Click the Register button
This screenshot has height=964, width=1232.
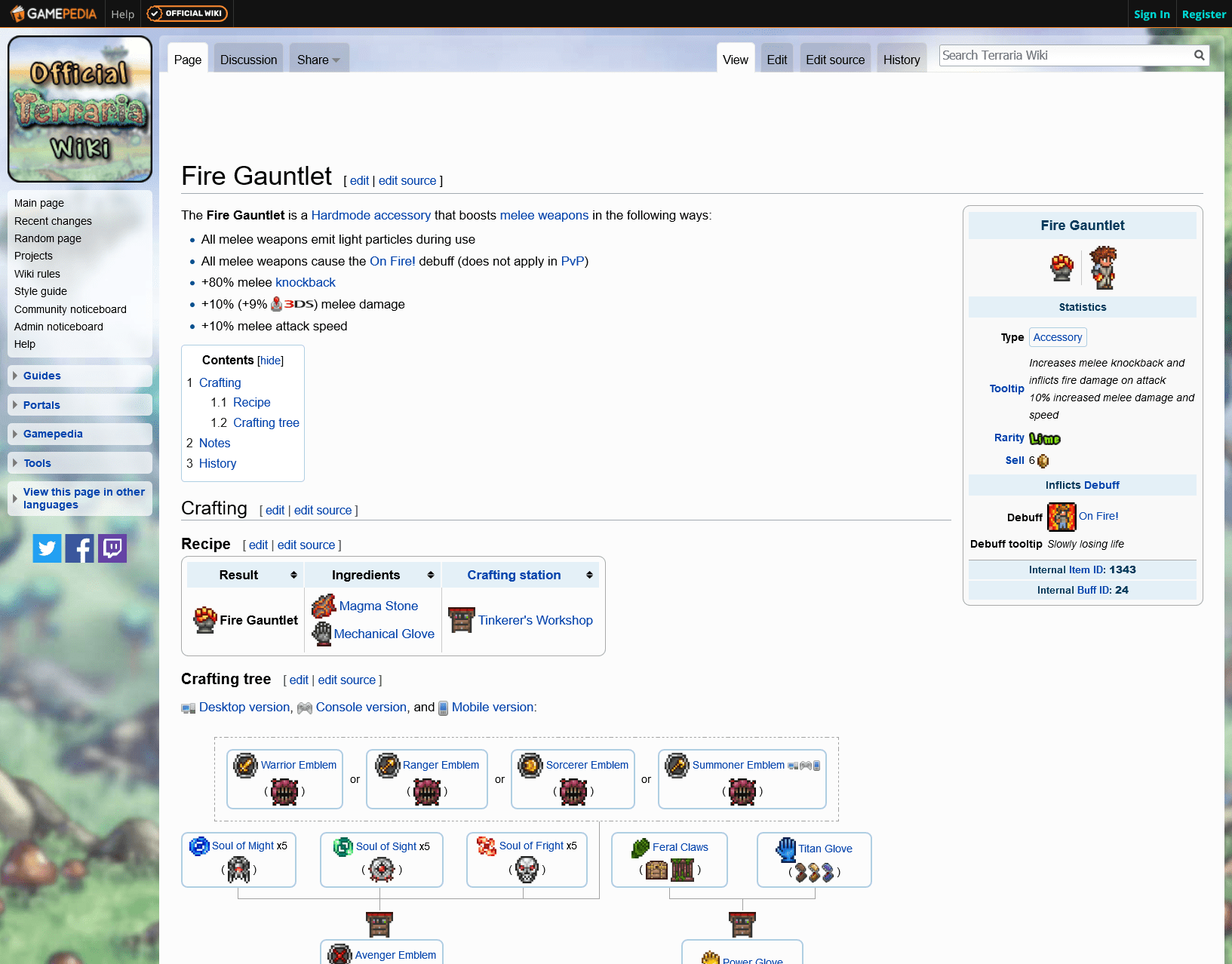point(1203,14)
